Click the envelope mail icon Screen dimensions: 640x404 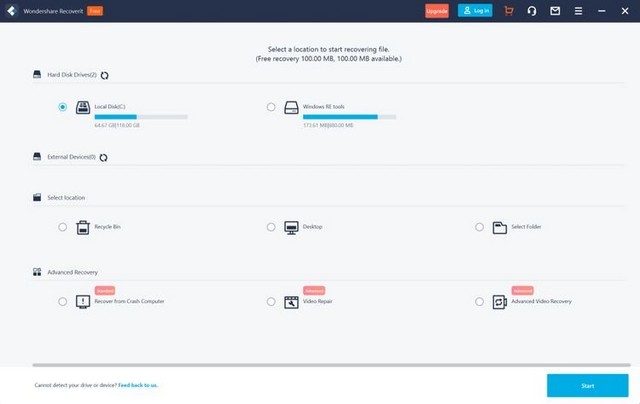[x=555, y=11]
